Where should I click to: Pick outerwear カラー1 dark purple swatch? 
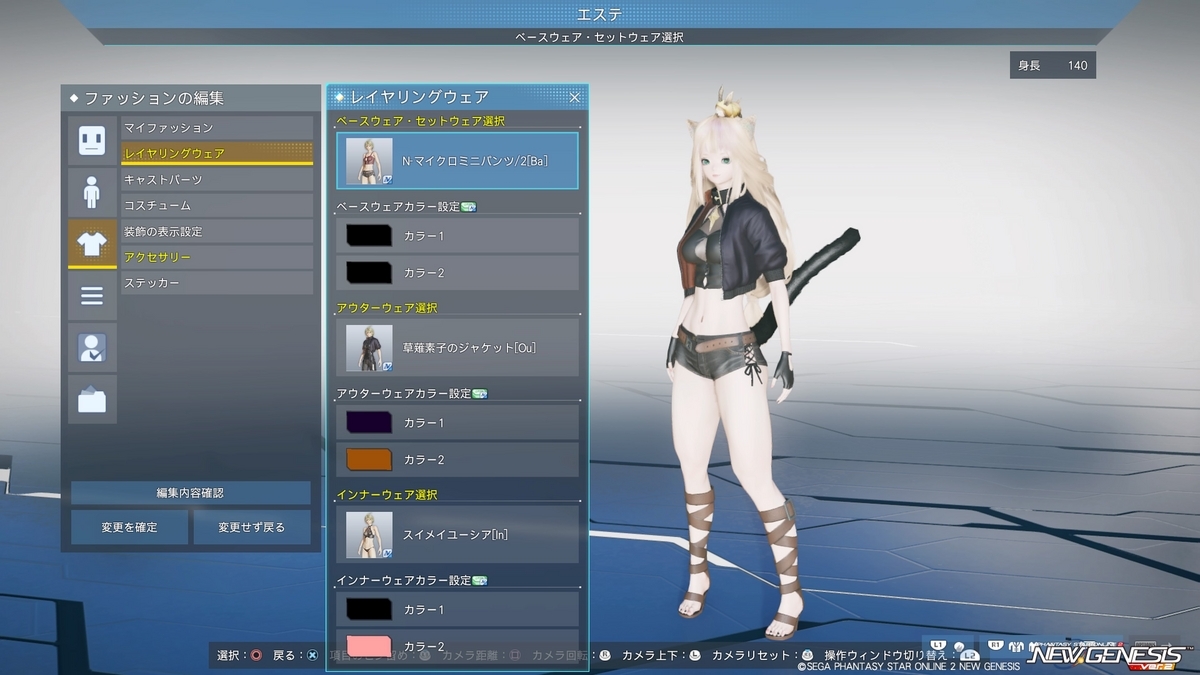click(x=369, y=423)
